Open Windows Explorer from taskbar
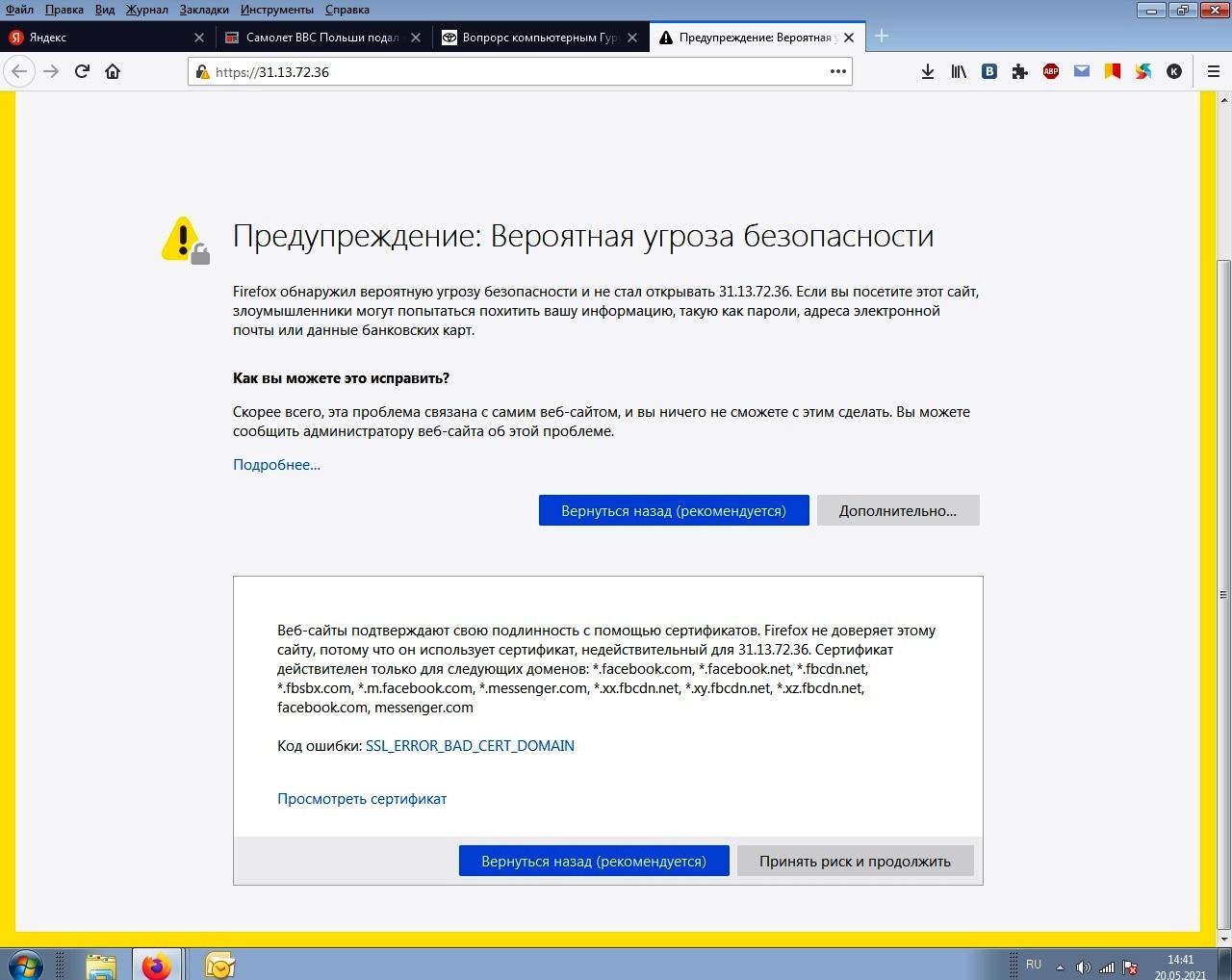Viewport: 1232px width, 980px height. coord(100,965)
